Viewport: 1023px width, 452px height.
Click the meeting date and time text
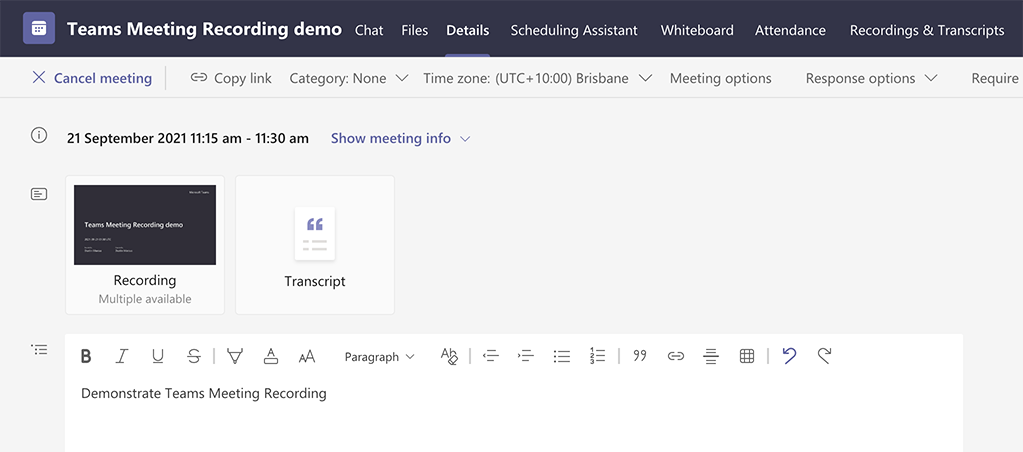click(x=188, y=138)
